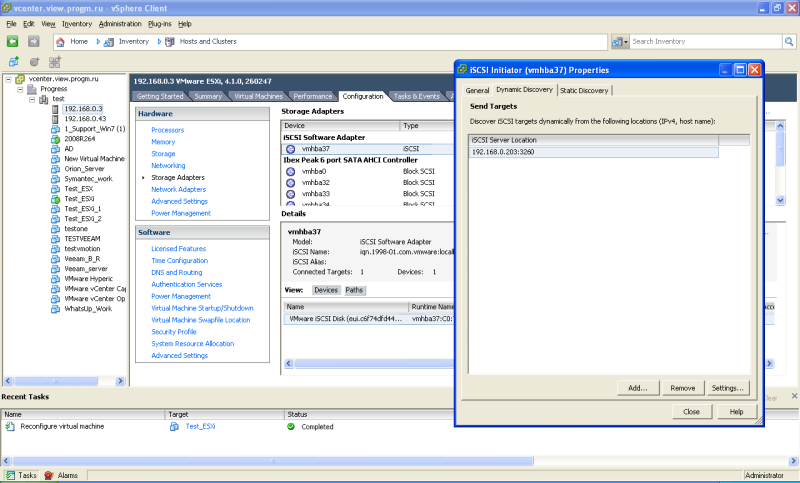Select server location 192.168.0.203:3260
Screen dimensions: 800x483
(x=593, y=152)
